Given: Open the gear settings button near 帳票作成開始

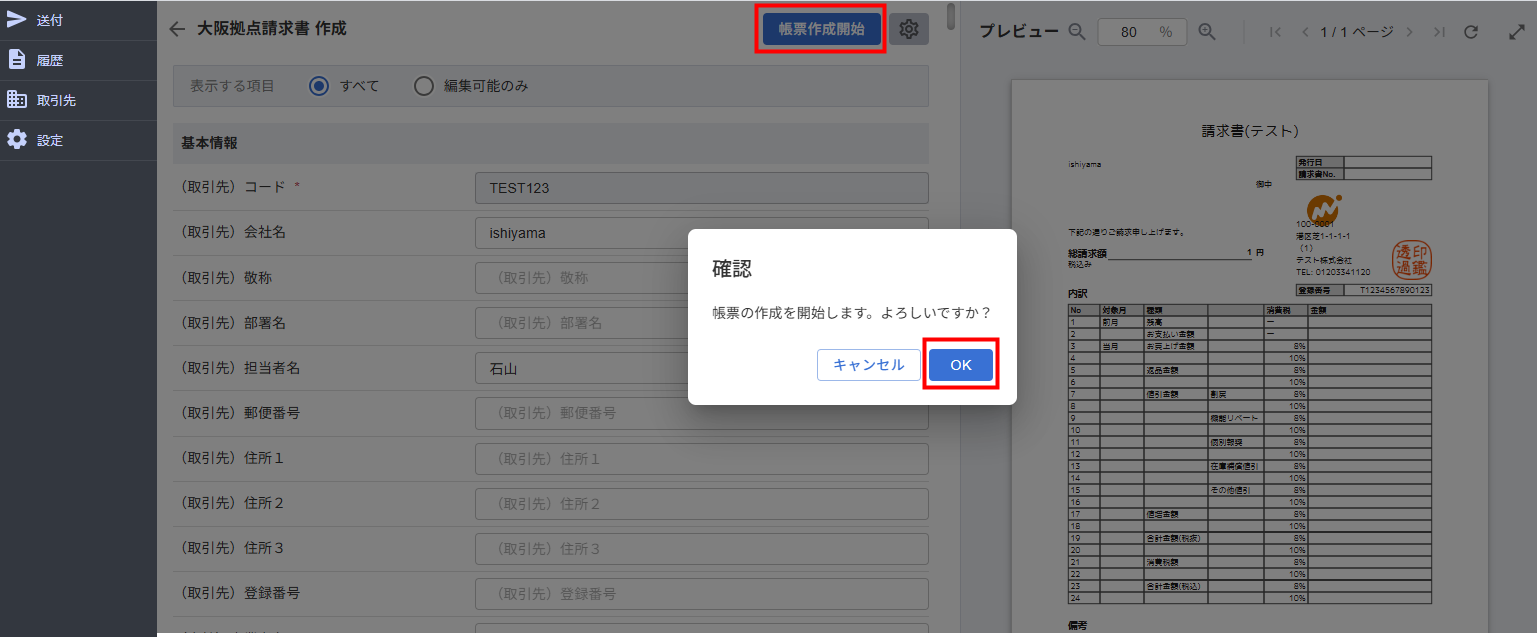Looking at the screenshot, I should pos(908,29).
